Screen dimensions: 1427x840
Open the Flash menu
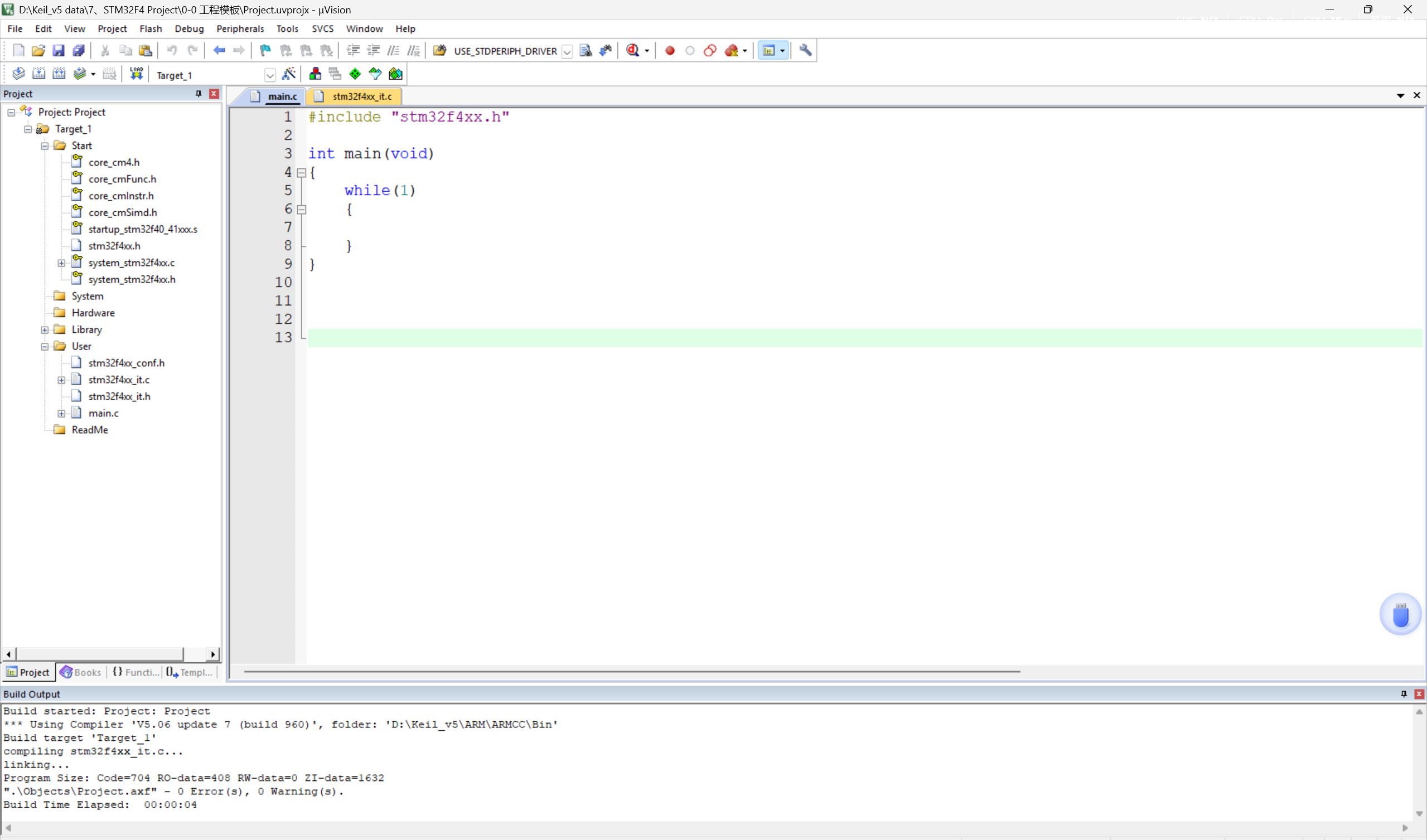[x=151, y=29]
